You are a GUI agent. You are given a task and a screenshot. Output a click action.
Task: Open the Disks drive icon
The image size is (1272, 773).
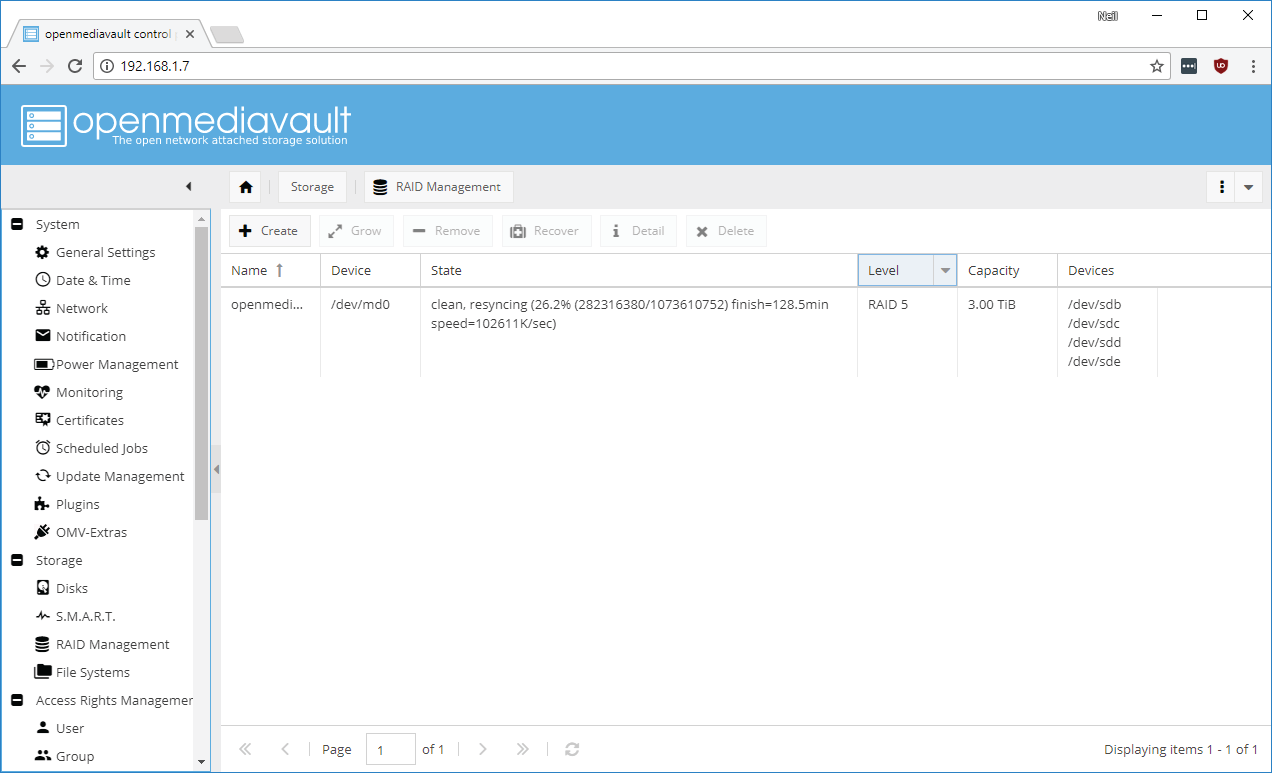pyautogui.click(x=42, y=588)
